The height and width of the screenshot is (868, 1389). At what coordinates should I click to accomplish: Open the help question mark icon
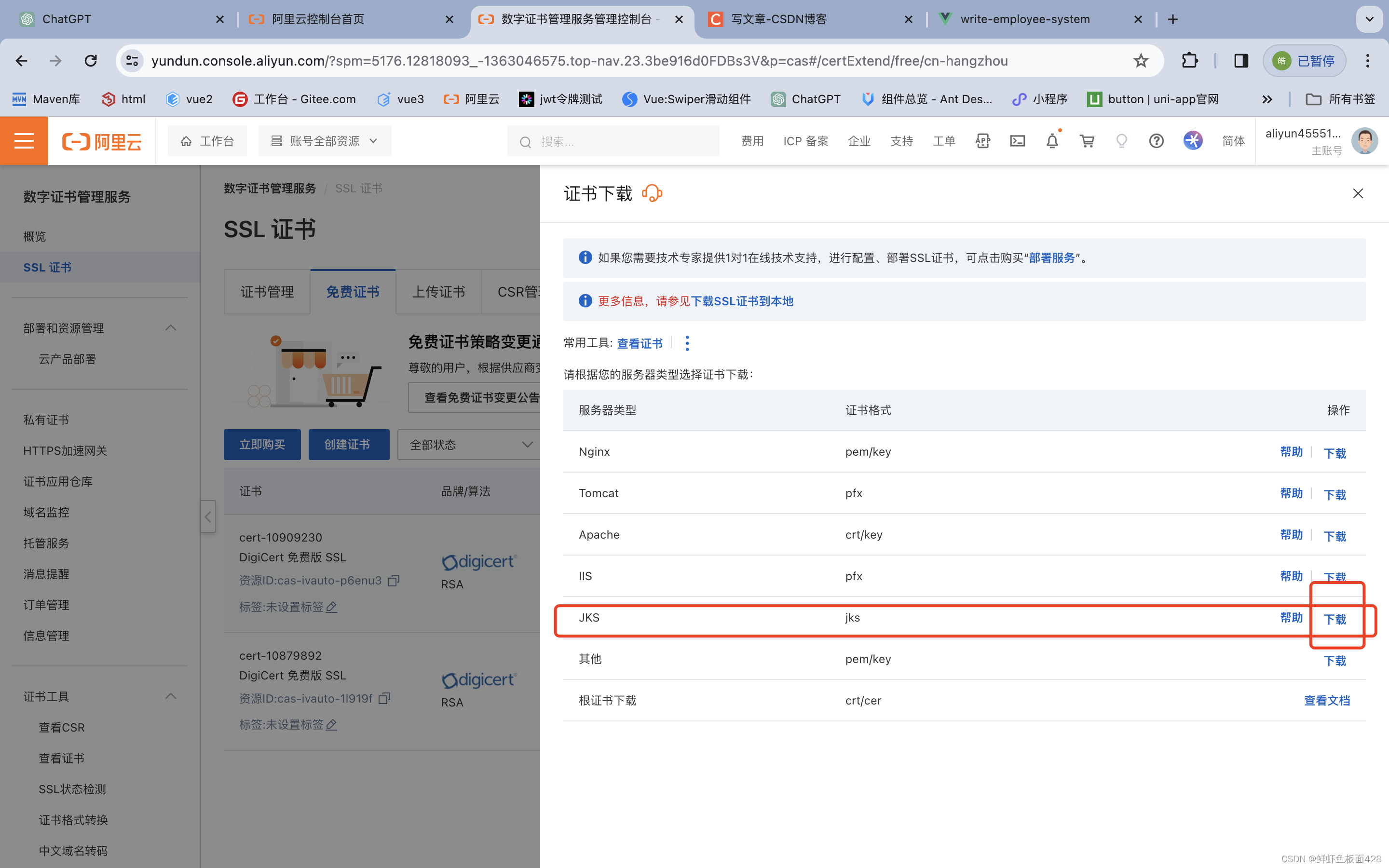click(x=1156, y=141)
